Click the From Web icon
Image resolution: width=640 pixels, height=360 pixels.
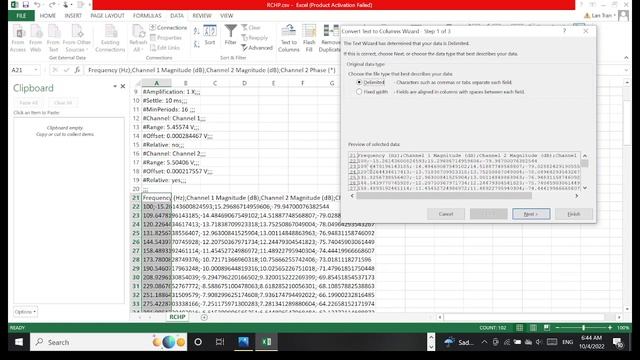point(36,38)
